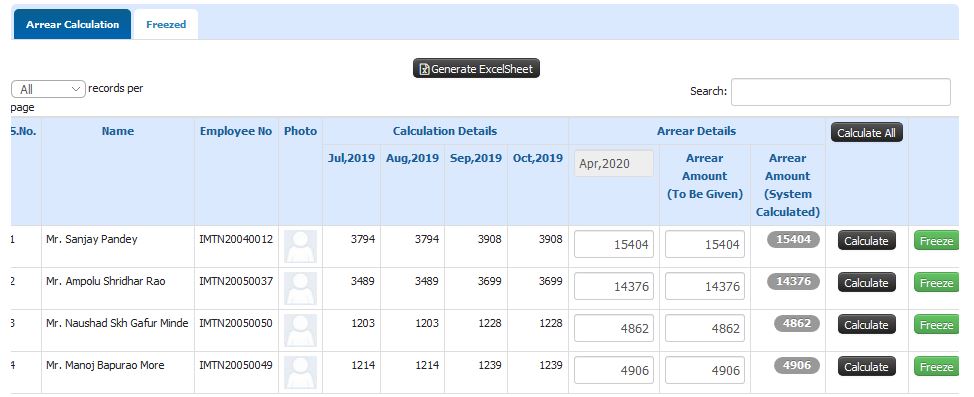
Task: Click the Calculation Details group header
Action: [445, 131]
